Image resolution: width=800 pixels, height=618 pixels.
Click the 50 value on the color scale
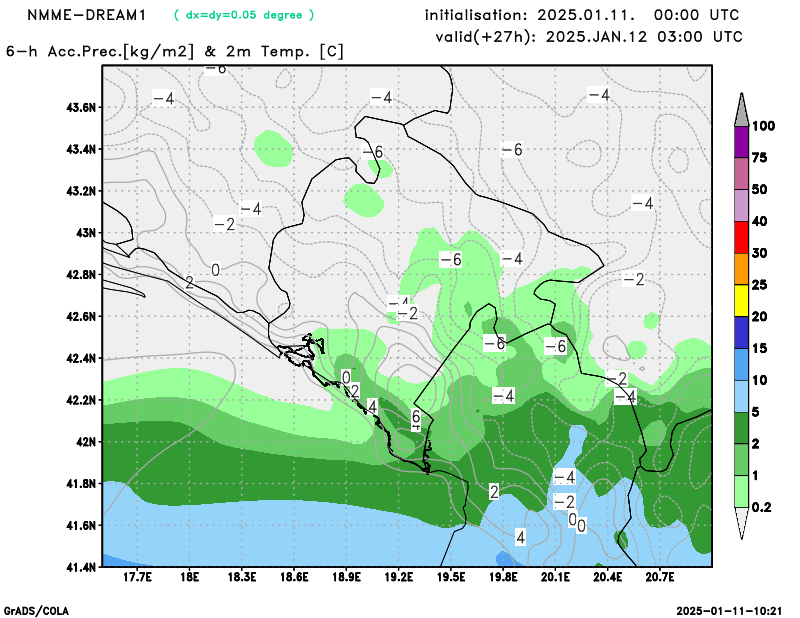(760, 190)
